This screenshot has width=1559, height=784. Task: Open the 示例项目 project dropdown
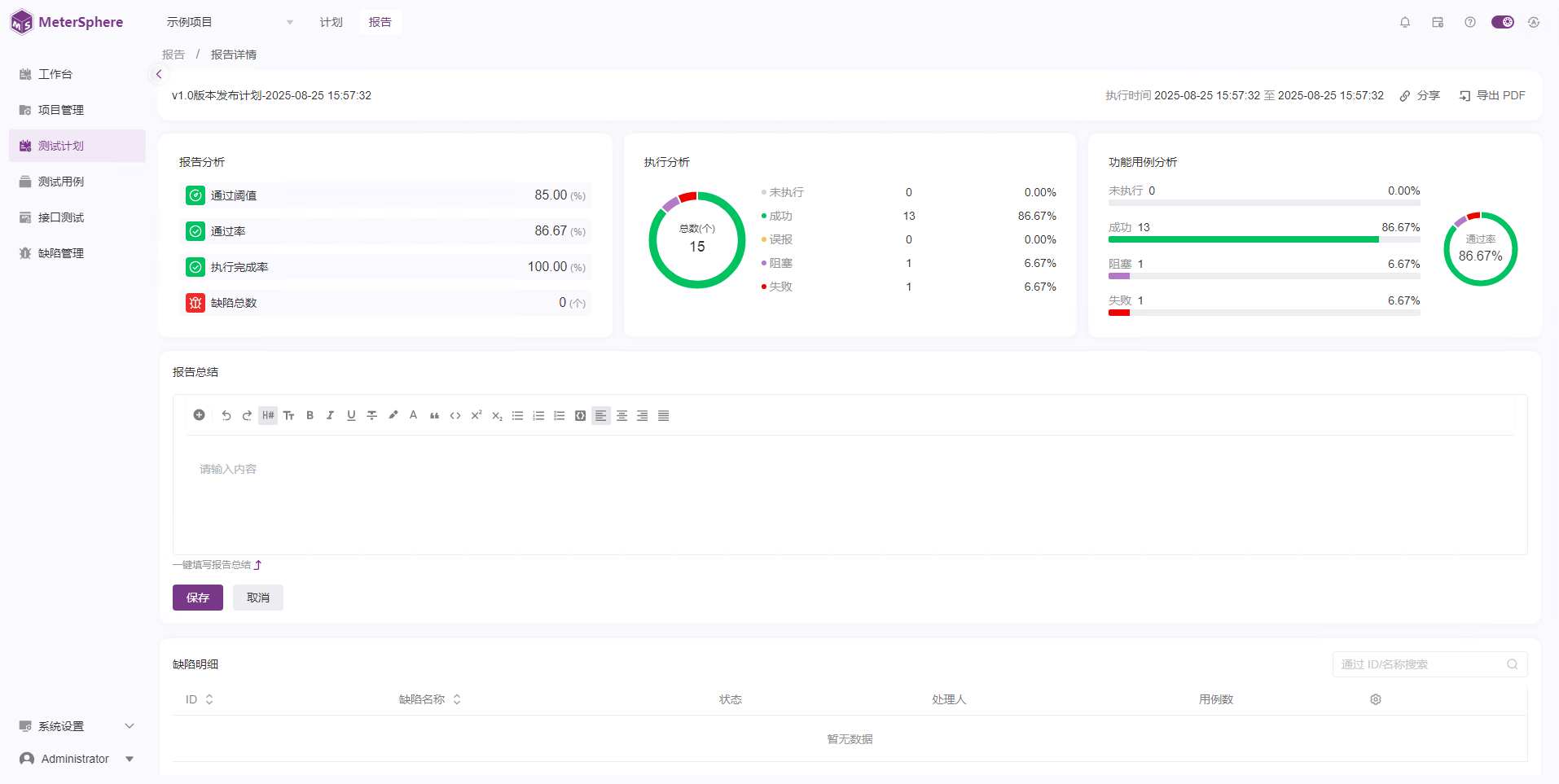coord(230,22)
